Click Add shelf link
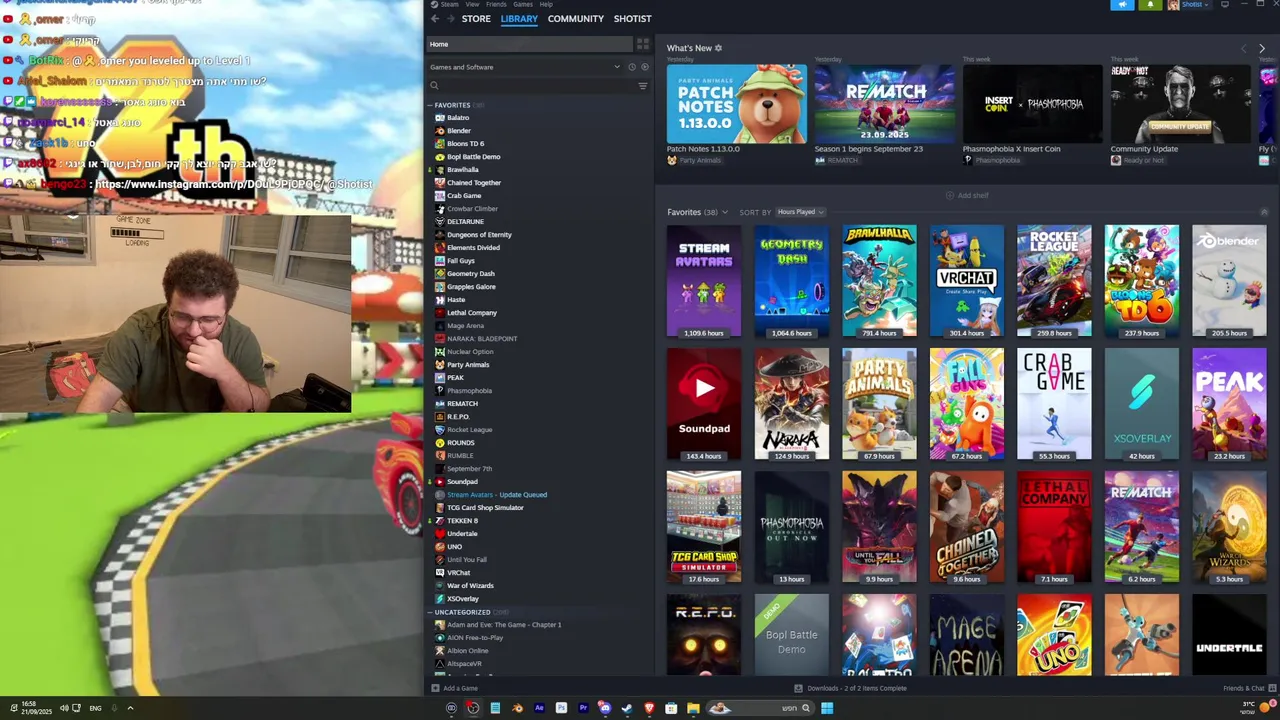 (x=967, y=195)
